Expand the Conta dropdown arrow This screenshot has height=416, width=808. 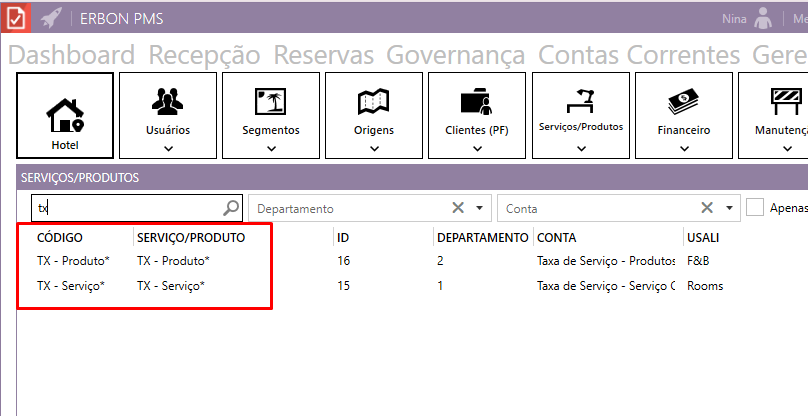(729, 208)
